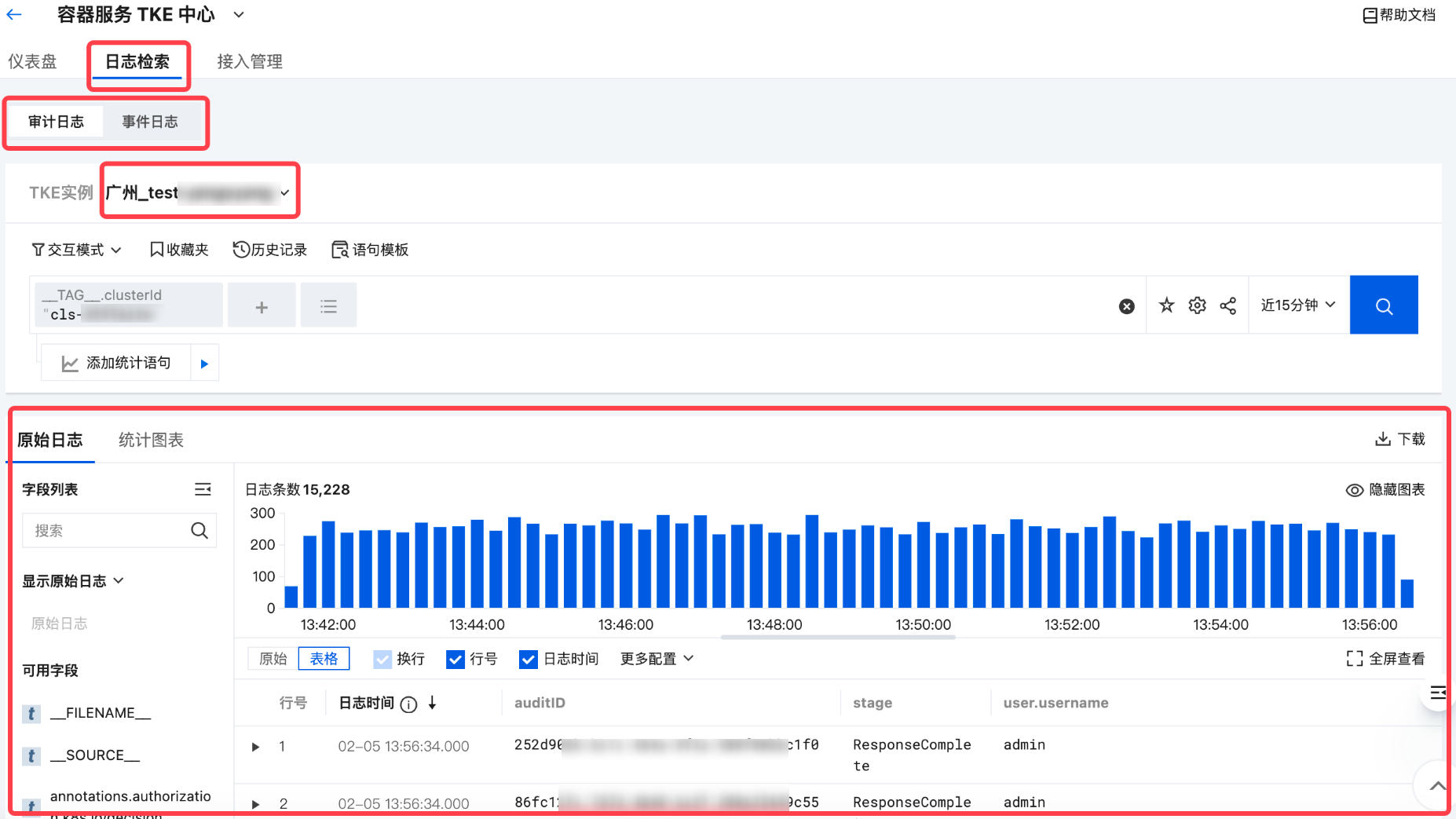Toggle the 换行 line wrap checkbox

(x=382, y=660)
